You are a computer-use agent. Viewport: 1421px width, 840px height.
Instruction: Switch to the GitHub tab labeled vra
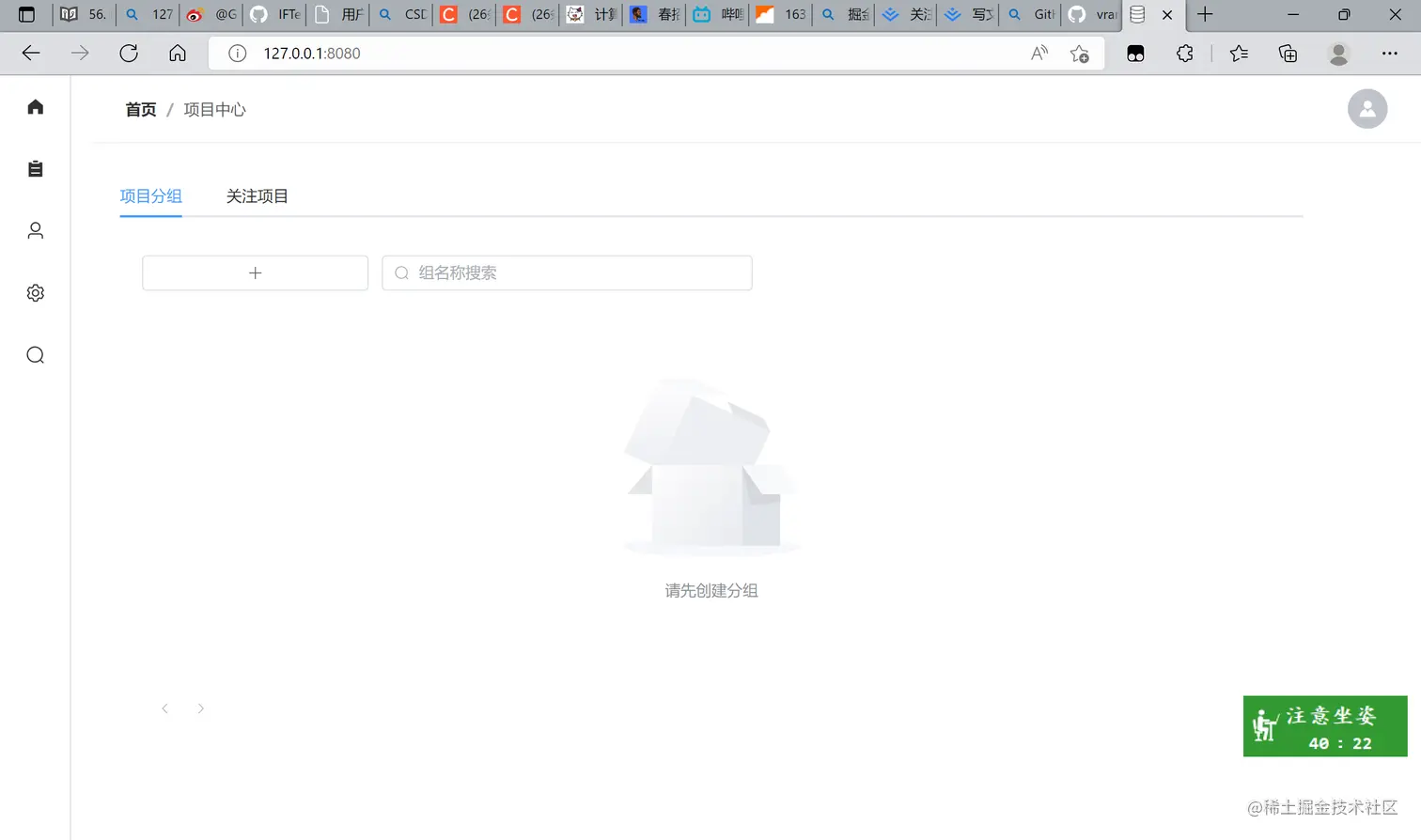point(1092,14)
